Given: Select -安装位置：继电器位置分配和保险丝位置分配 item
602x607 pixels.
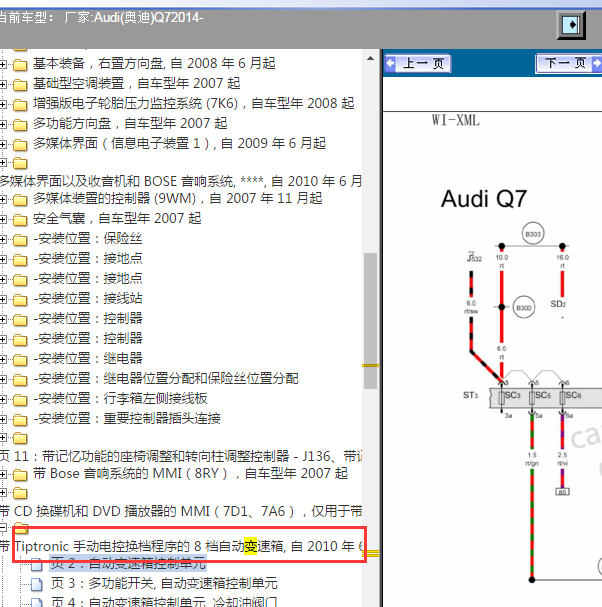Looking at the screenshot, I should click(166, 378).
